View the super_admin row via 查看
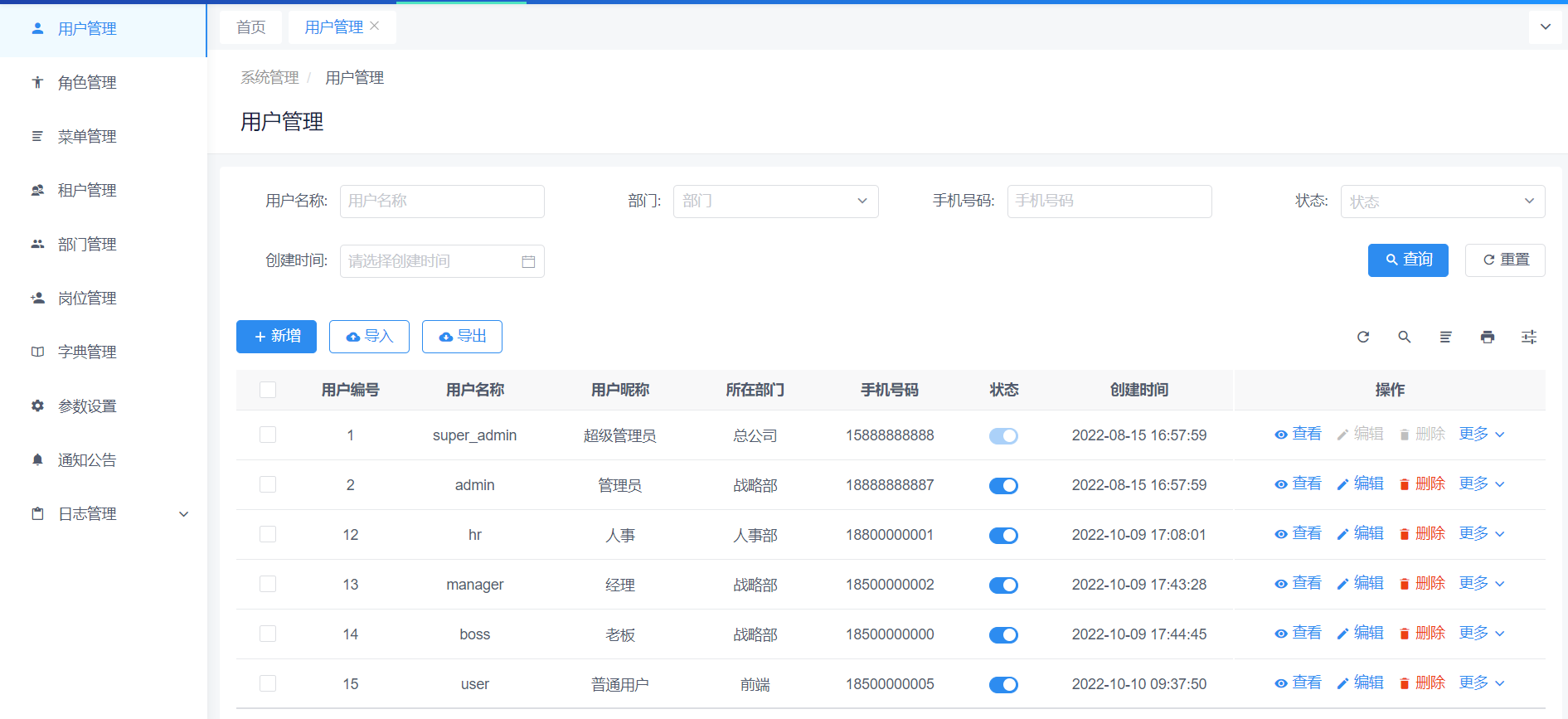The width and height of the screenshot is (1568, 719). 1298,434
